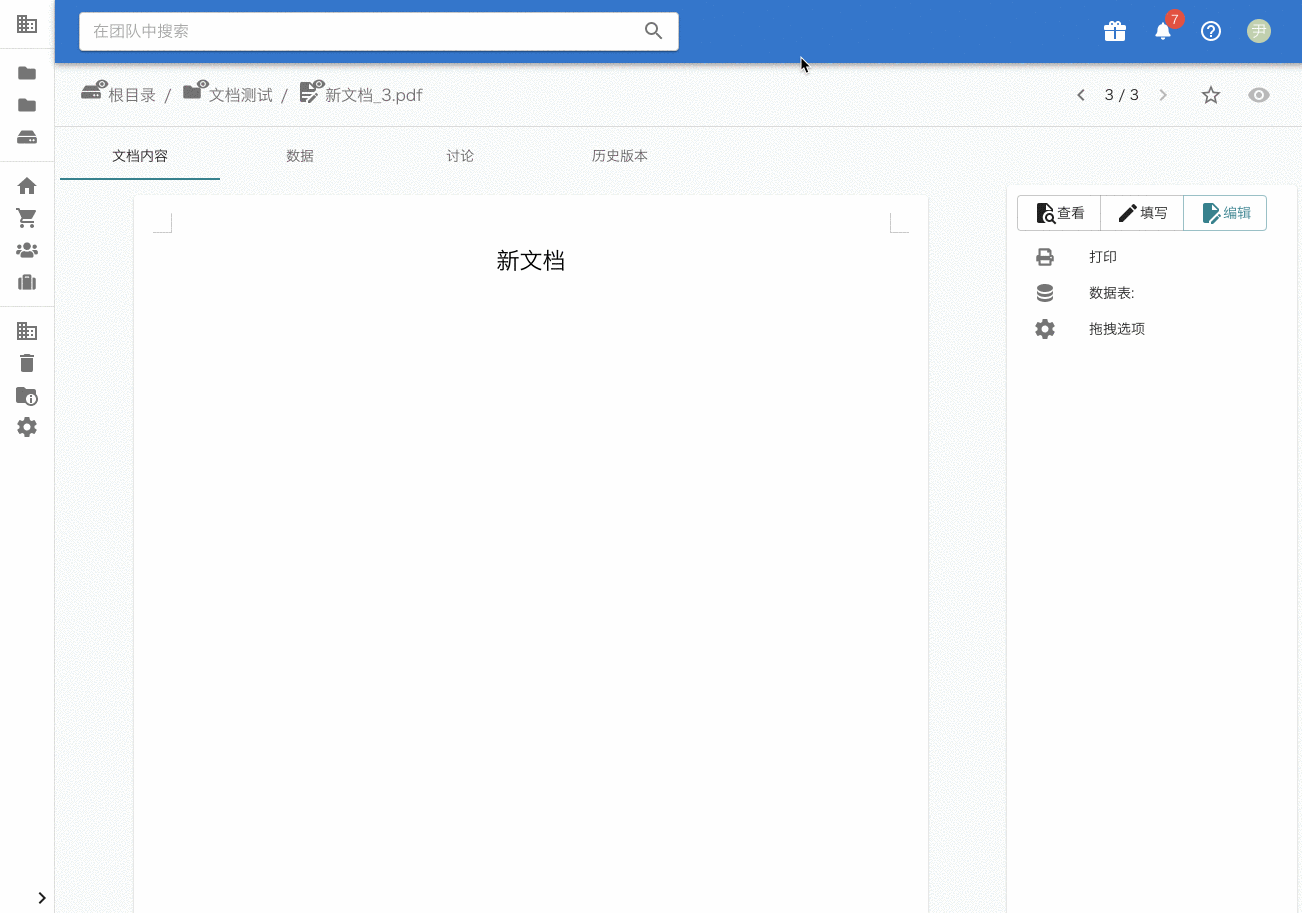
Task: Click the gift icon in header
Action: click(x=1114, y=31)
